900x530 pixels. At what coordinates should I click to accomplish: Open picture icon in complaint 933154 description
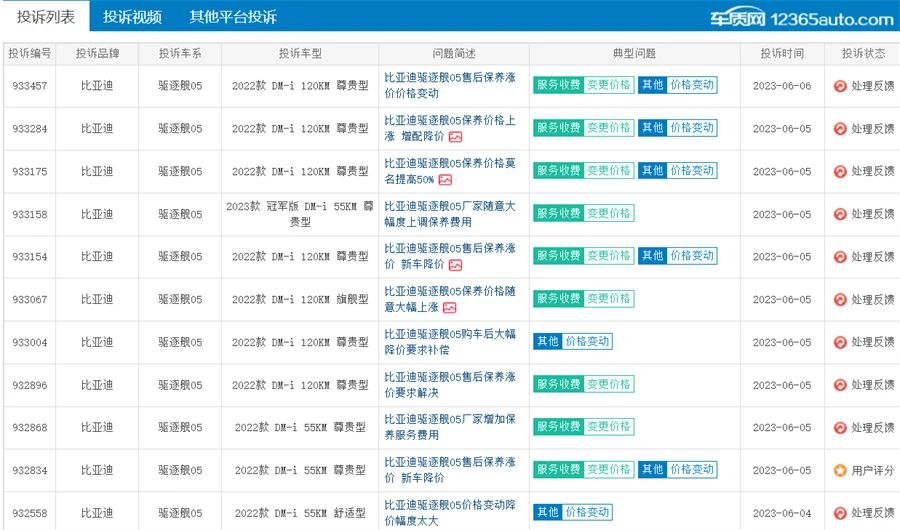455,265
